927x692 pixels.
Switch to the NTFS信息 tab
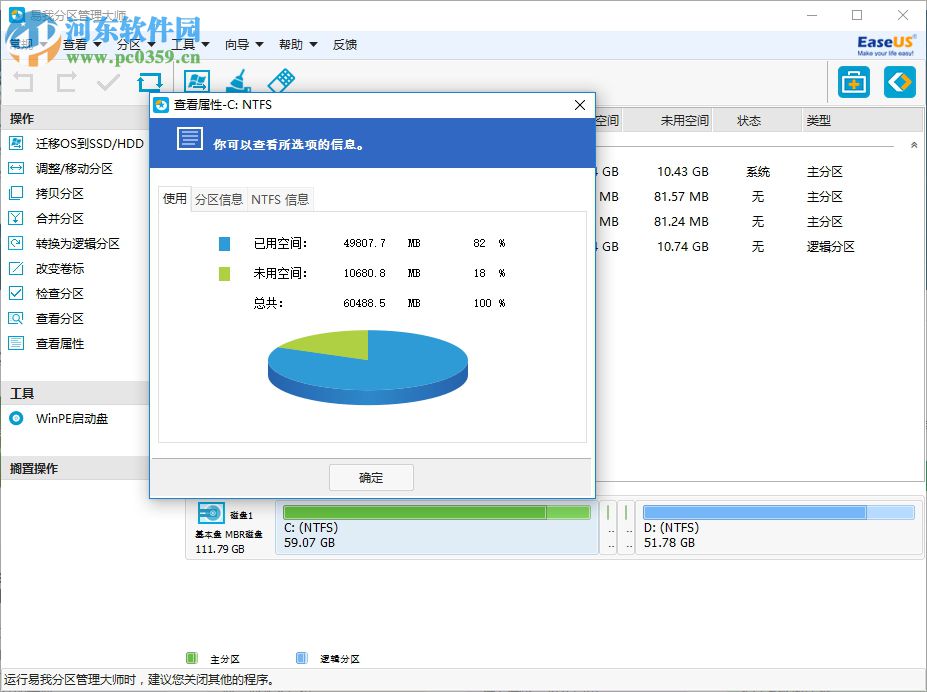pos(280,199)
